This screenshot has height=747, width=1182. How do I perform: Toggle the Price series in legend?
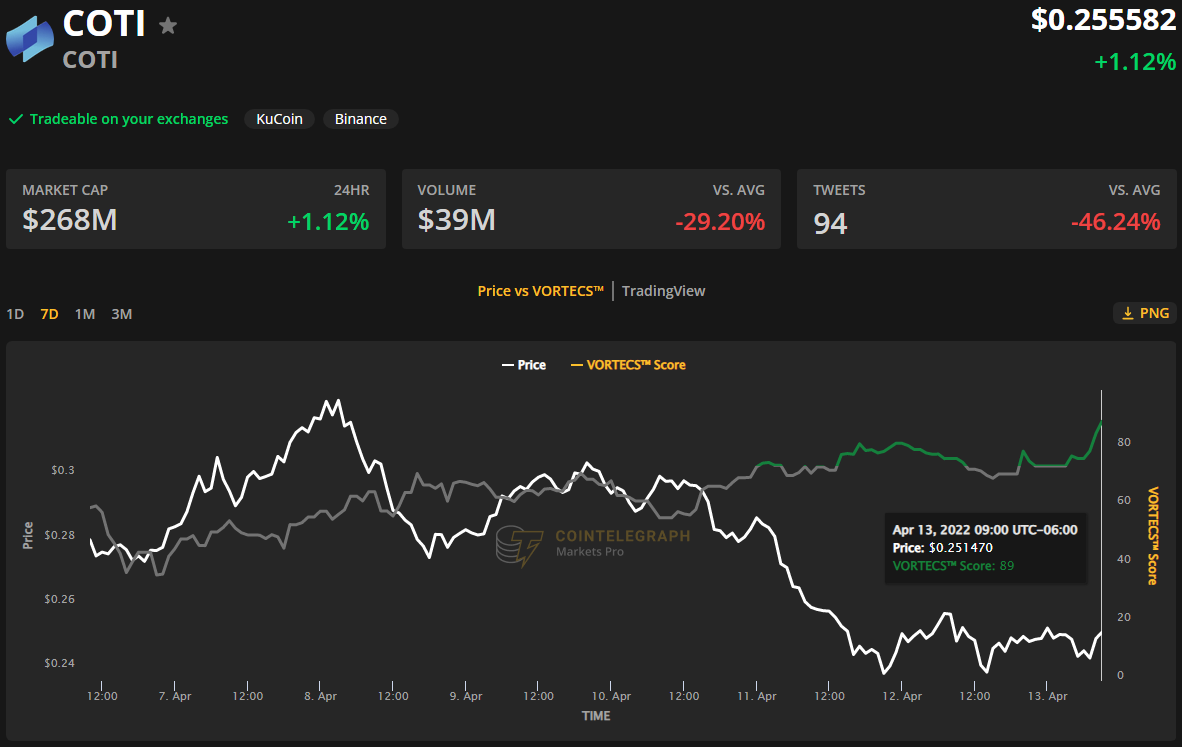pos(523,365)
